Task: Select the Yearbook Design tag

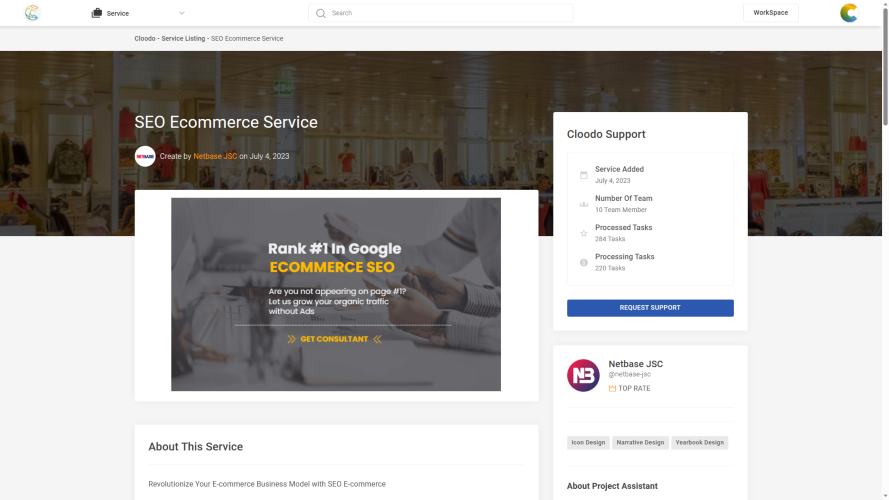Action: [x=700, y=443]
